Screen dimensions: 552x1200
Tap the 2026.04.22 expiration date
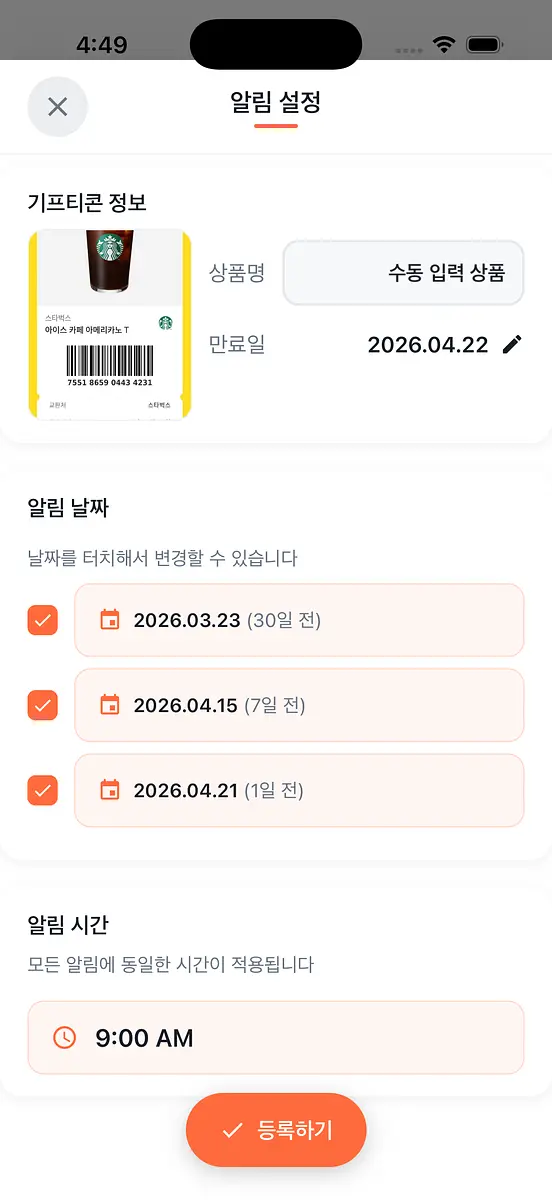pyautogui.click(x=428, y=345)
